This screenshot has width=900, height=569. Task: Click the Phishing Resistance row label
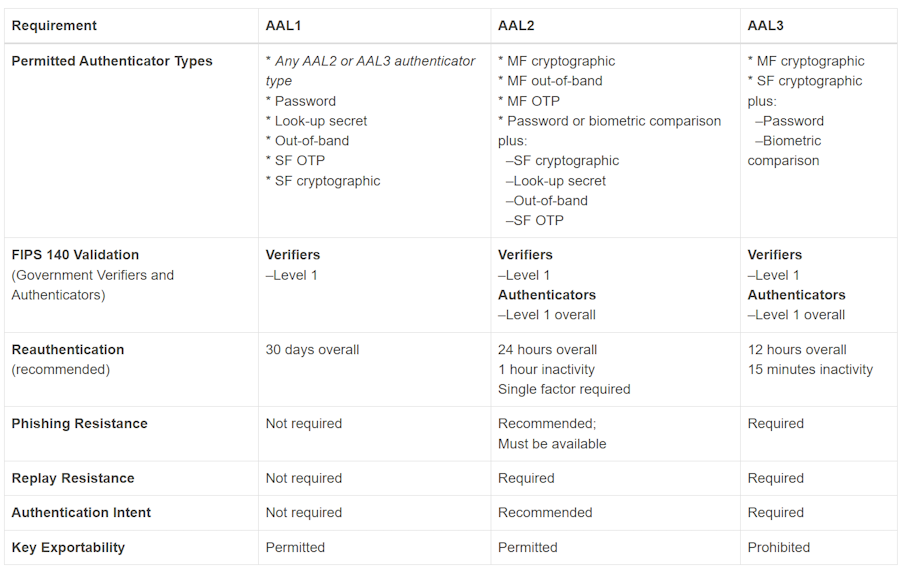(x=79, y=424)
